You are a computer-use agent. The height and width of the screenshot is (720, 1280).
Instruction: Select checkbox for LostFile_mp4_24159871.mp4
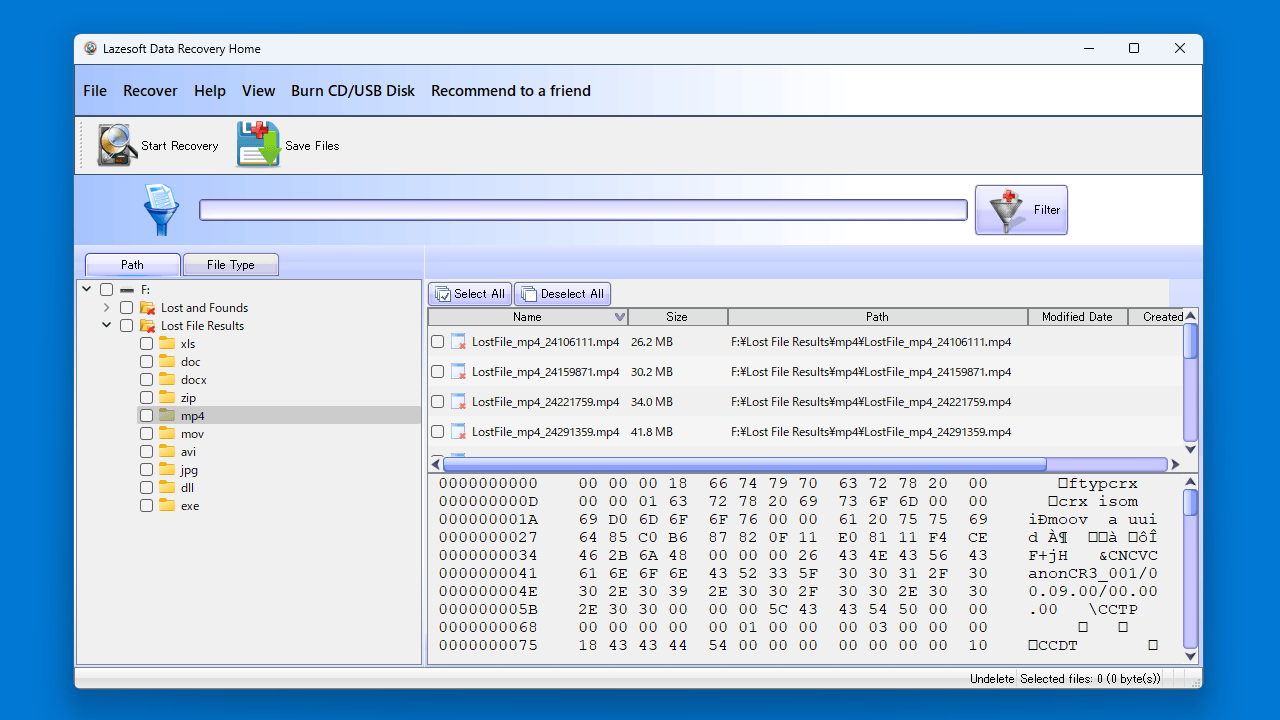point(437,371)
